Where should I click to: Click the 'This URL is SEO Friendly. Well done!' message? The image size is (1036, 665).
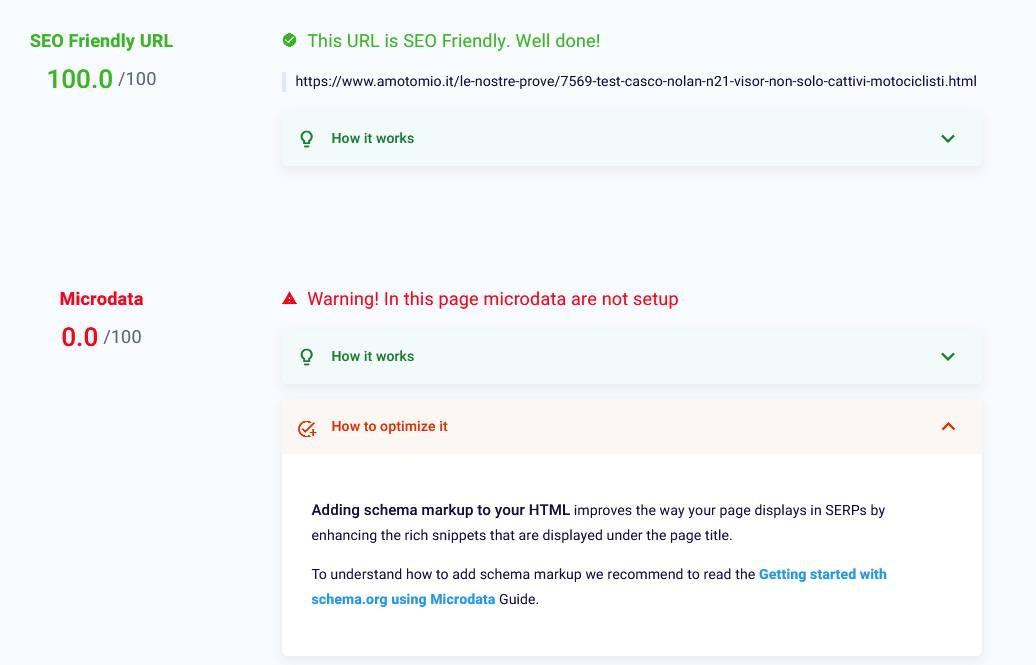click(453, 41)
